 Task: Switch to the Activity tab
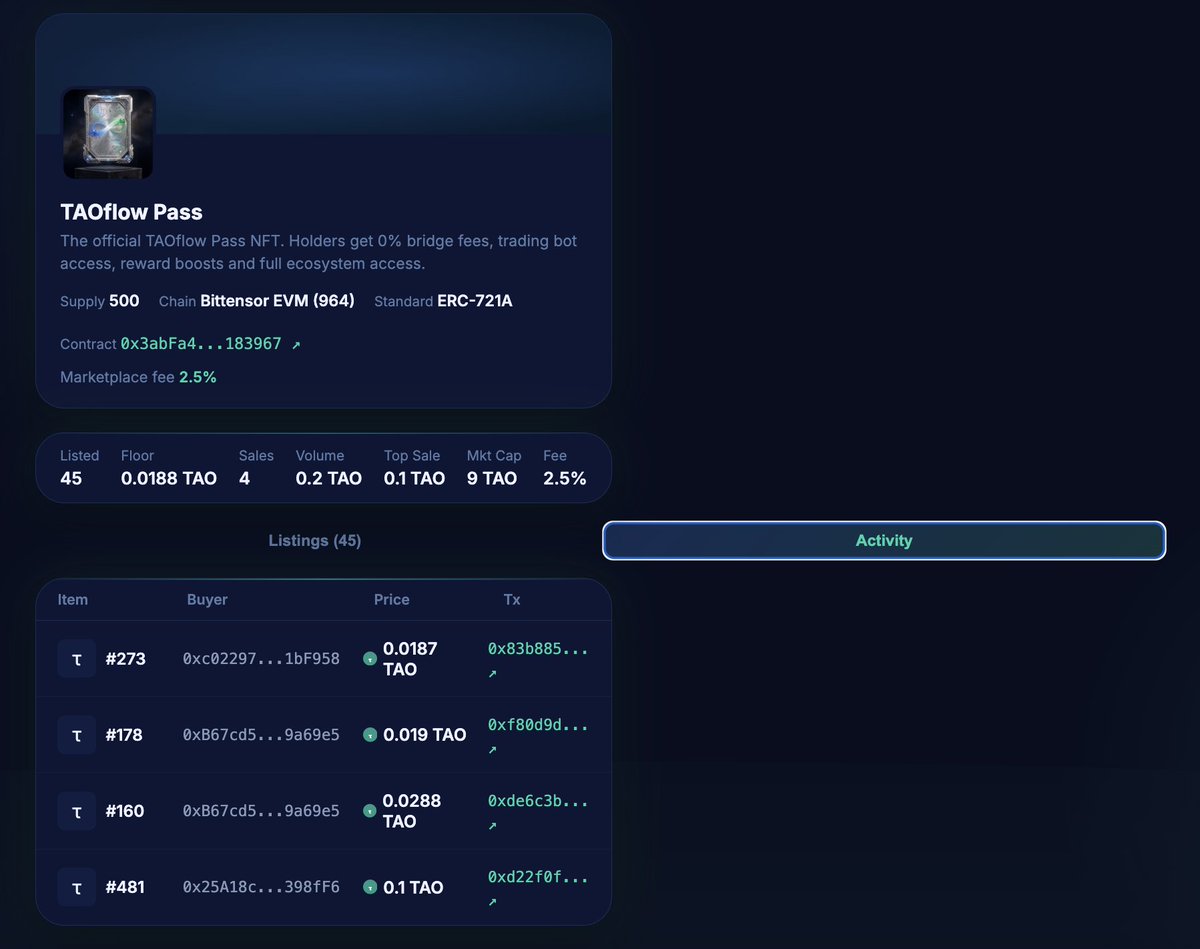coord(884,540)
